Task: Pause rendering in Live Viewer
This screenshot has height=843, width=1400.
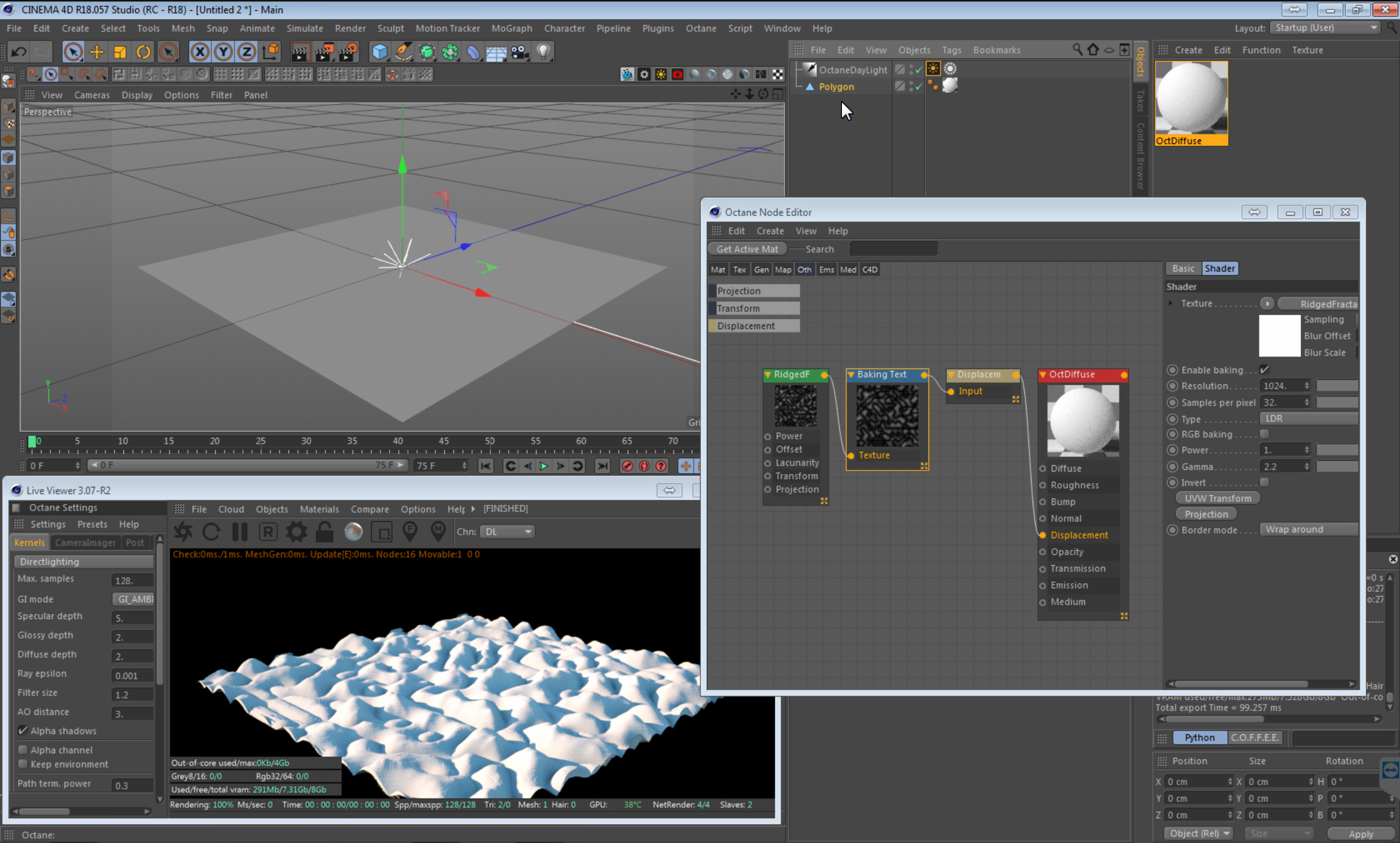Action: (x=240, y=532)
